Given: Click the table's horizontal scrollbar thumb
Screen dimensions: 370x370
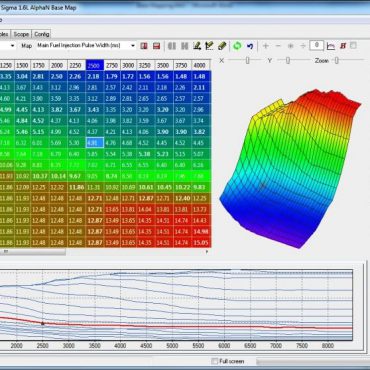Looking at the screenshot, I should 33,252.
